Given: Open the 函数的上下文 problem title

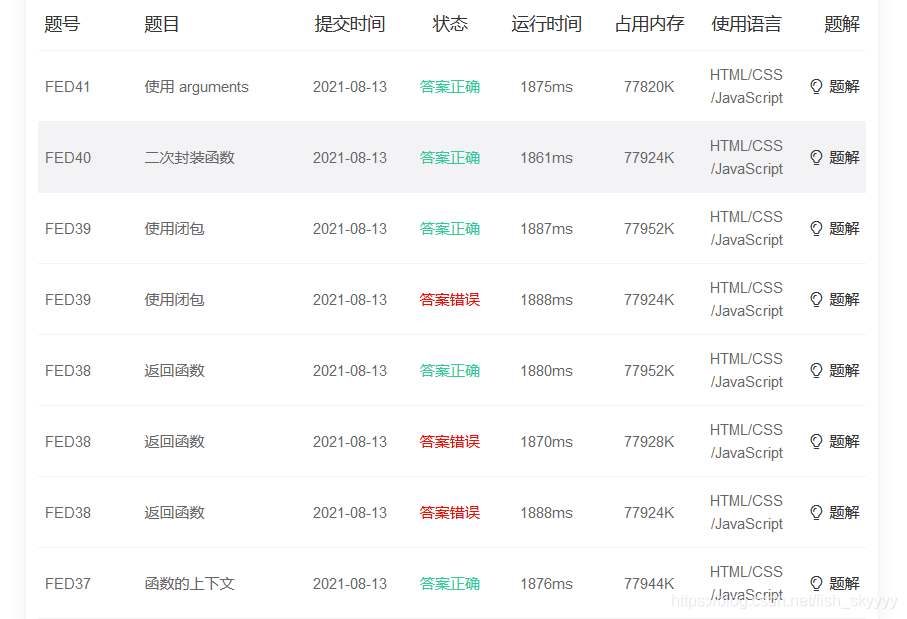Looking at the screenshot, I should (x=189, y=583).
